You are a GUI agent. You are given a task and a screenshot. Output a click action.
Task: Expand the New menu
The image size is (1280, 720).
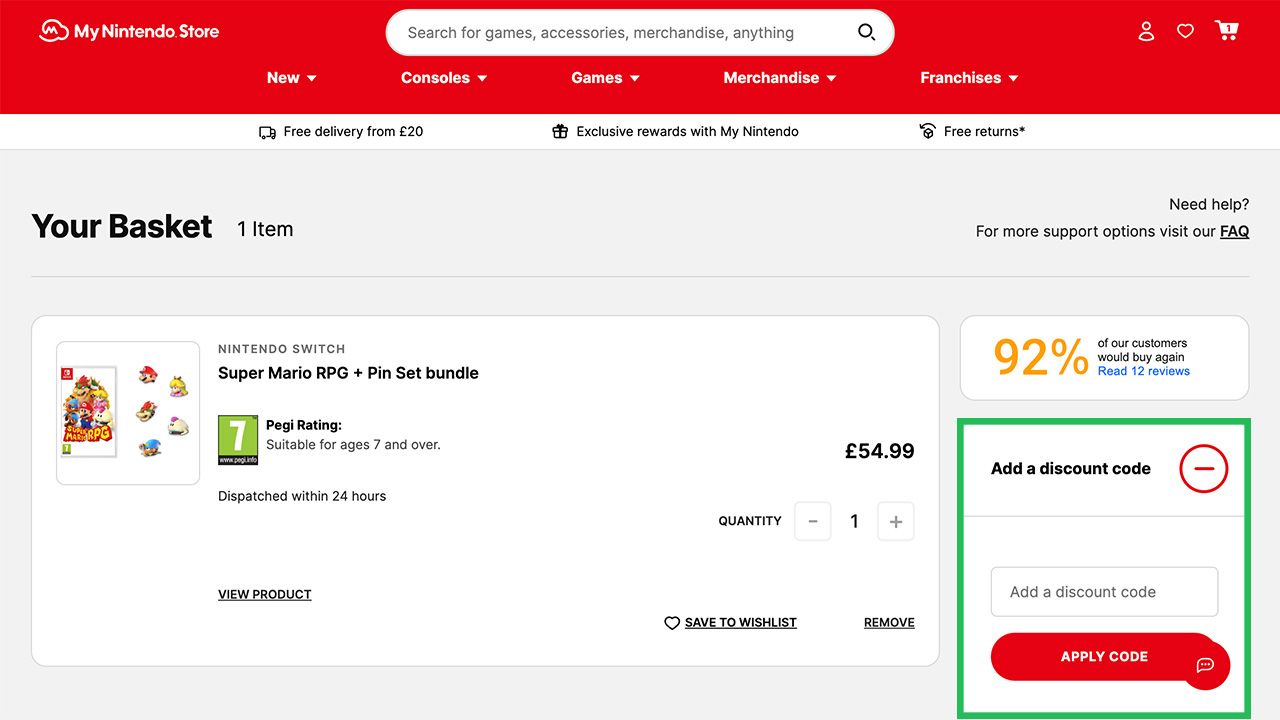pos(291,78)
